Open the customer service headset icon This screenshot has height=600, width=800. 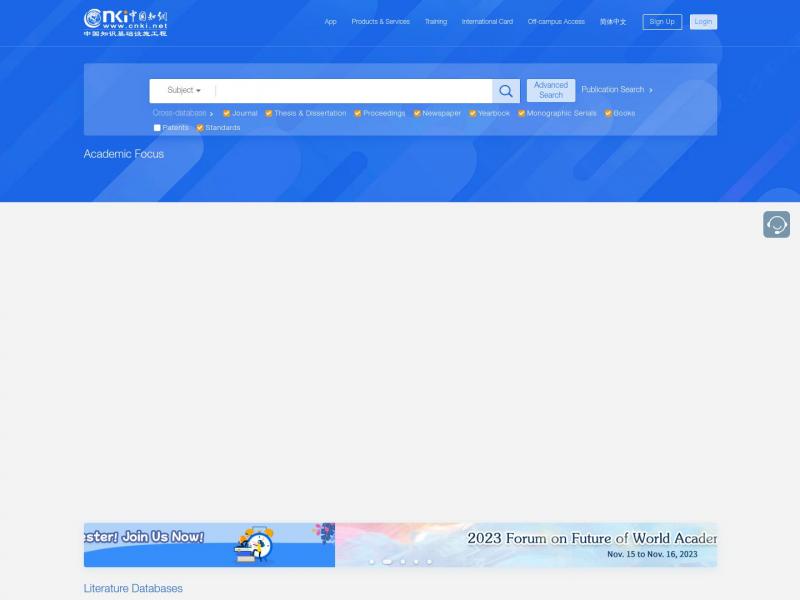pyautogui.click(x=776, y=225)
